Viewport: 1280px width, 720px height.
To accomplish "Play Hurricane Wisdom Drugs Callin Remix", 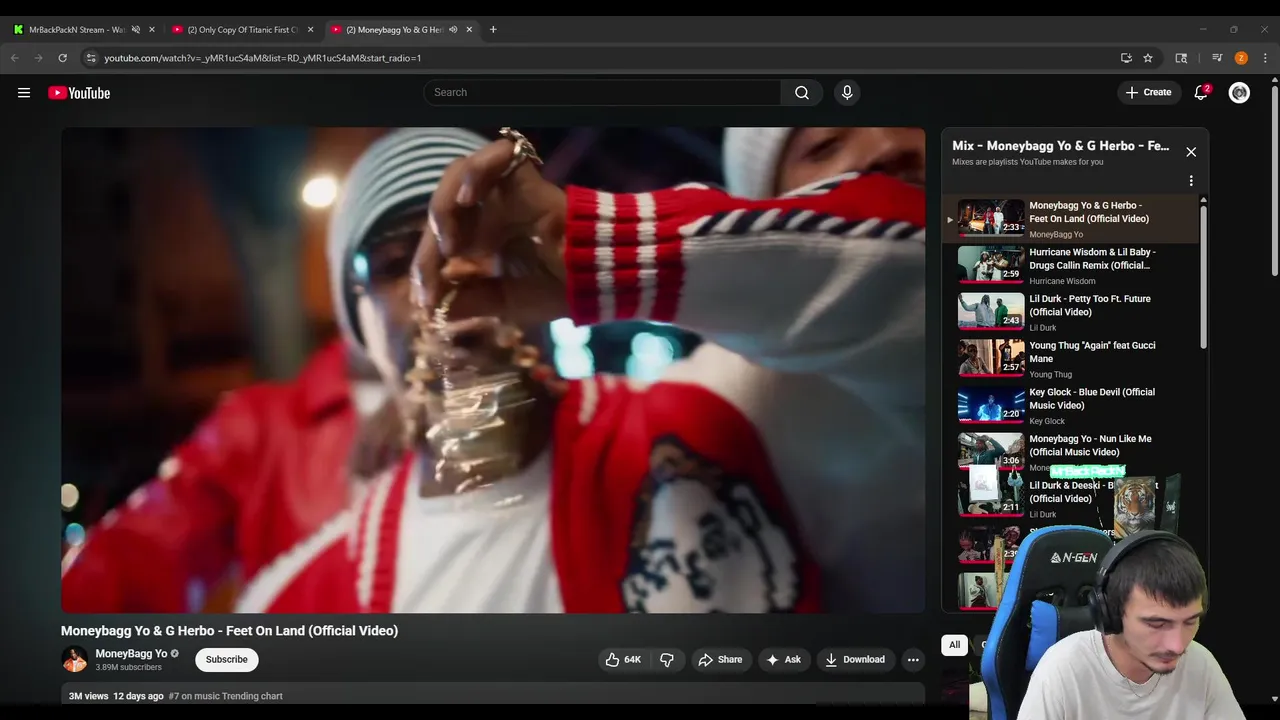I will coord(1070,266).
